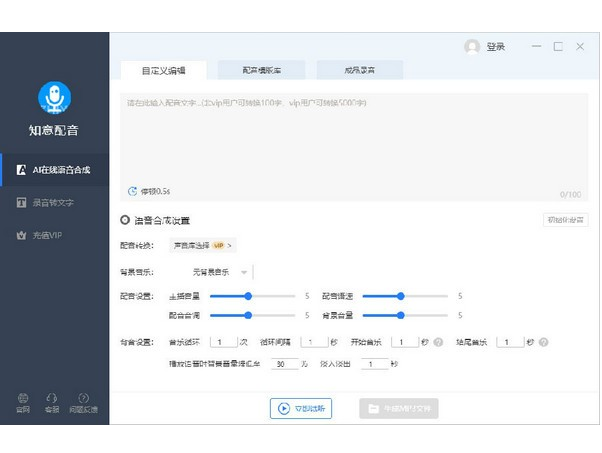602x453 pixels.
Task: Switch to the 自定义编辑 tab
Action: (164, 70)
